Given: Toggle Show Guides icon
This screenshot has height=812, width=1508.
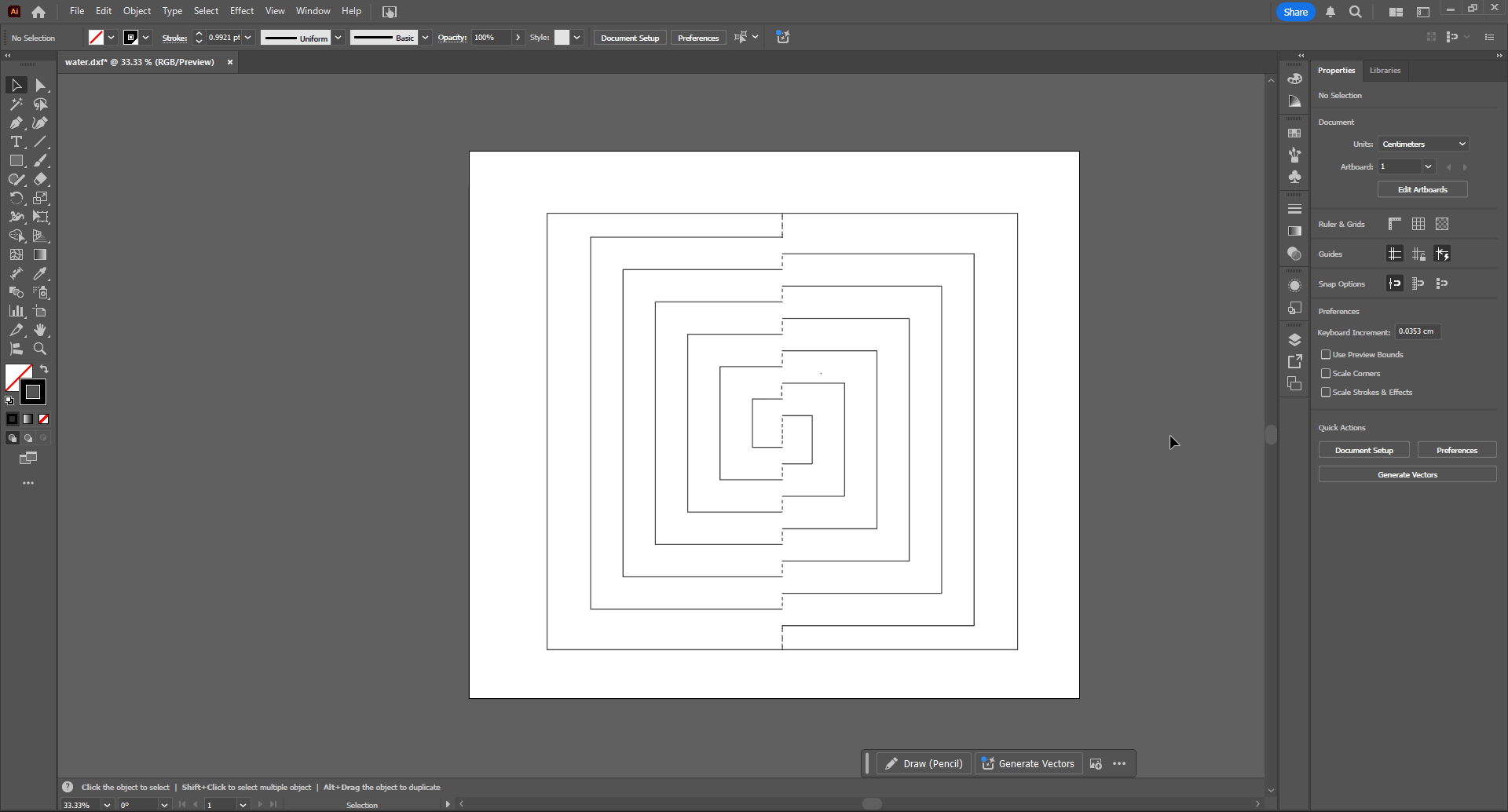Looking at the screenshot, I should 1395,254.
